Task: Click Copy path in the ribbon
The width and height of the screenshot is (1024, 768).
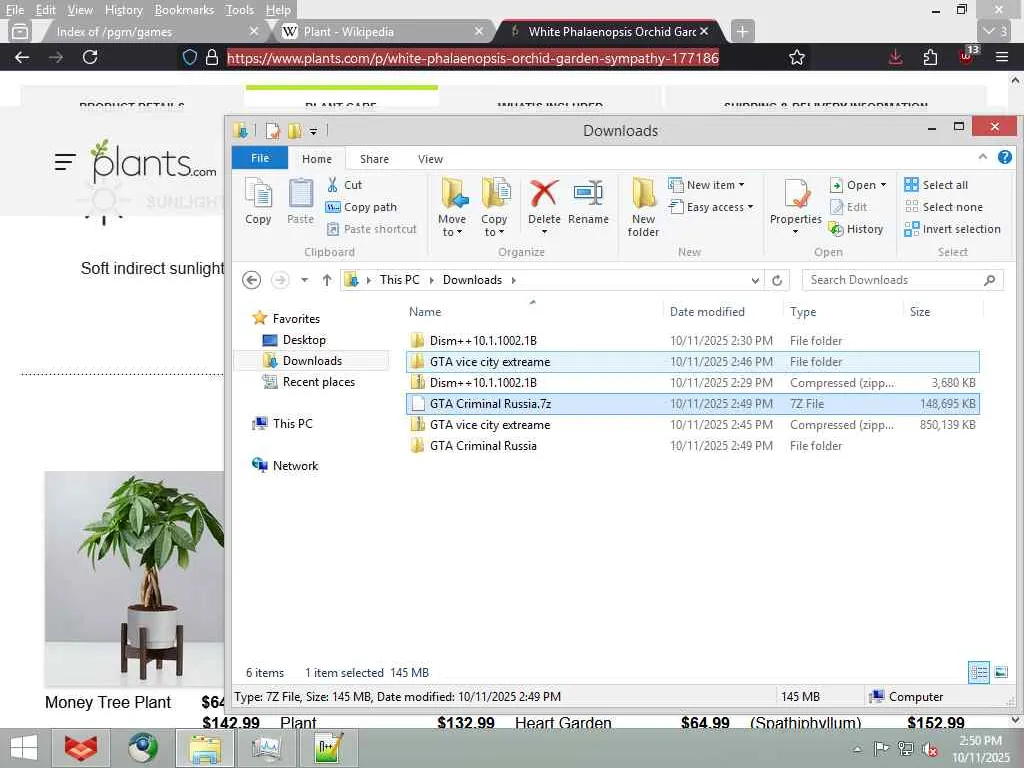Action: [x=361, y=207]
